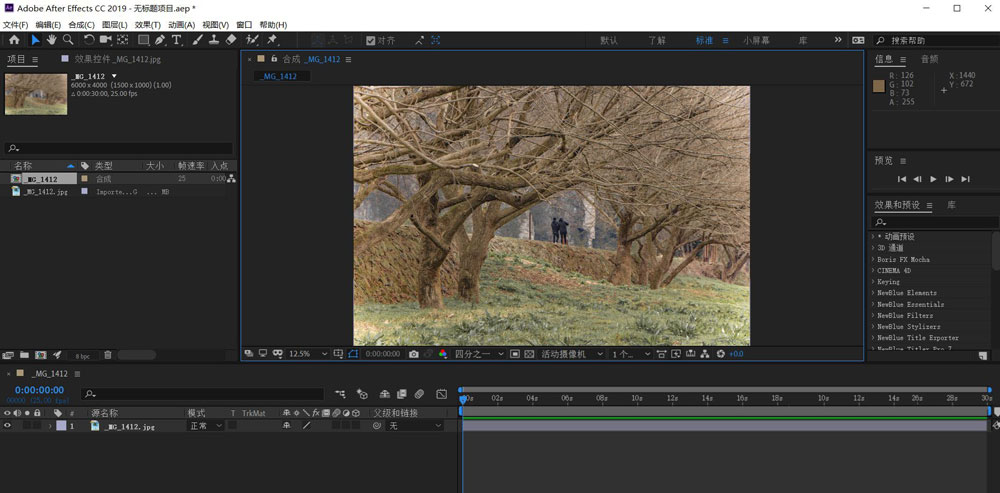
Task: Jump to first frame in 预览 panel
Action: [902, 179]
